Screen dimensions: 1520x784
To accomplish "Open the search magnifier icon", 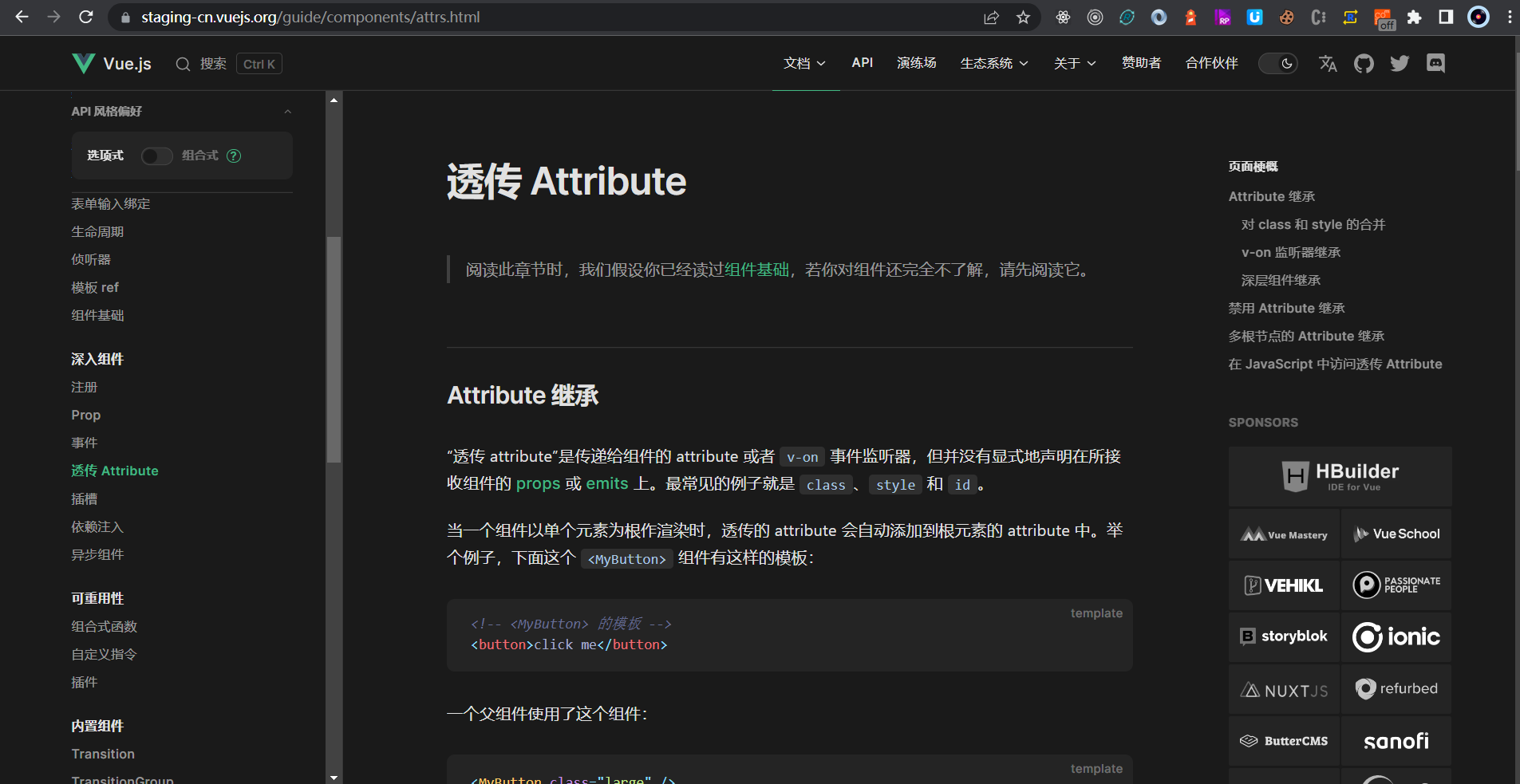I will point(183,65).
